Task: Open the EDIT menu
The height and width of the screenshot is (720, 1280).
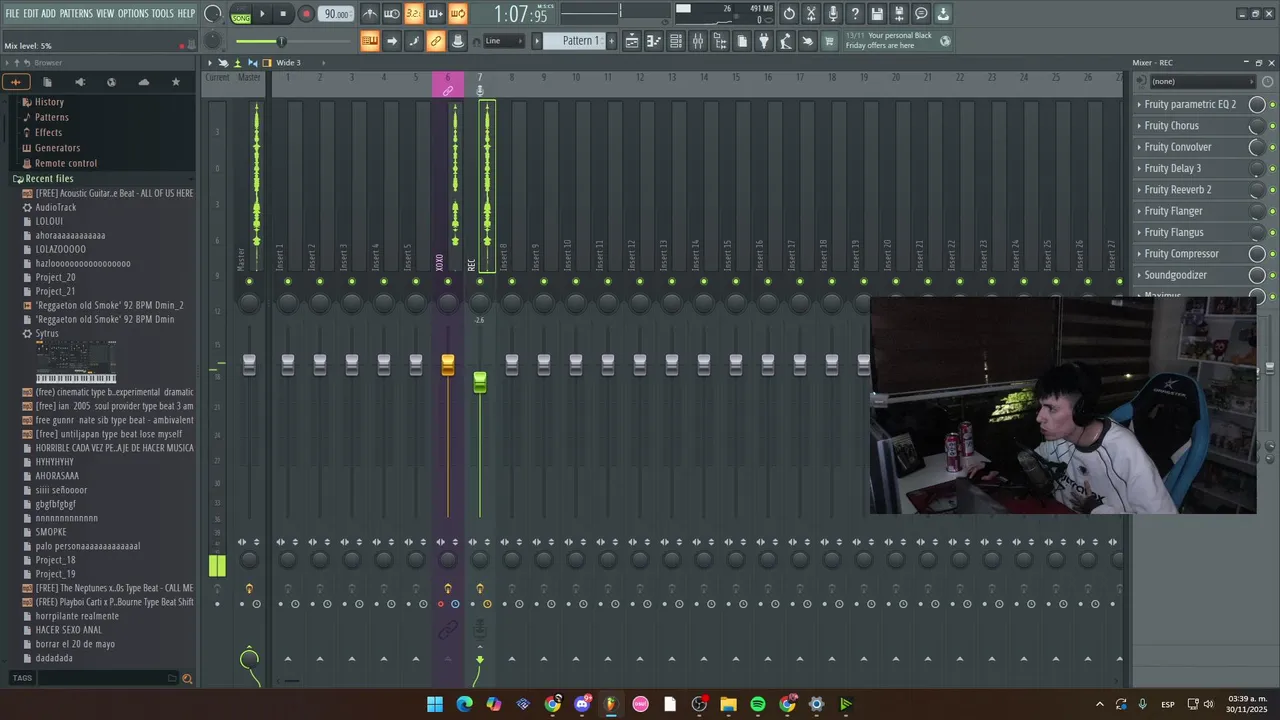Action: point(31,13)
